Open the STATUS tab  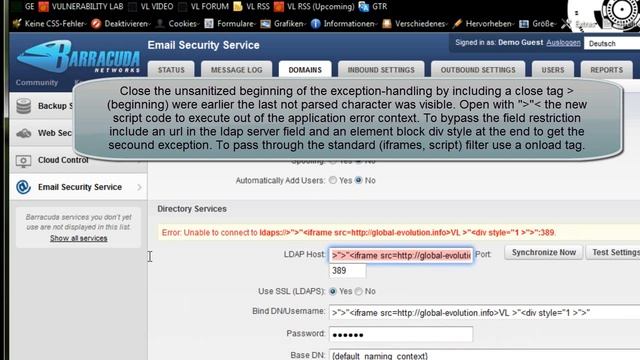pyautogui.click(x=171, y=70)
